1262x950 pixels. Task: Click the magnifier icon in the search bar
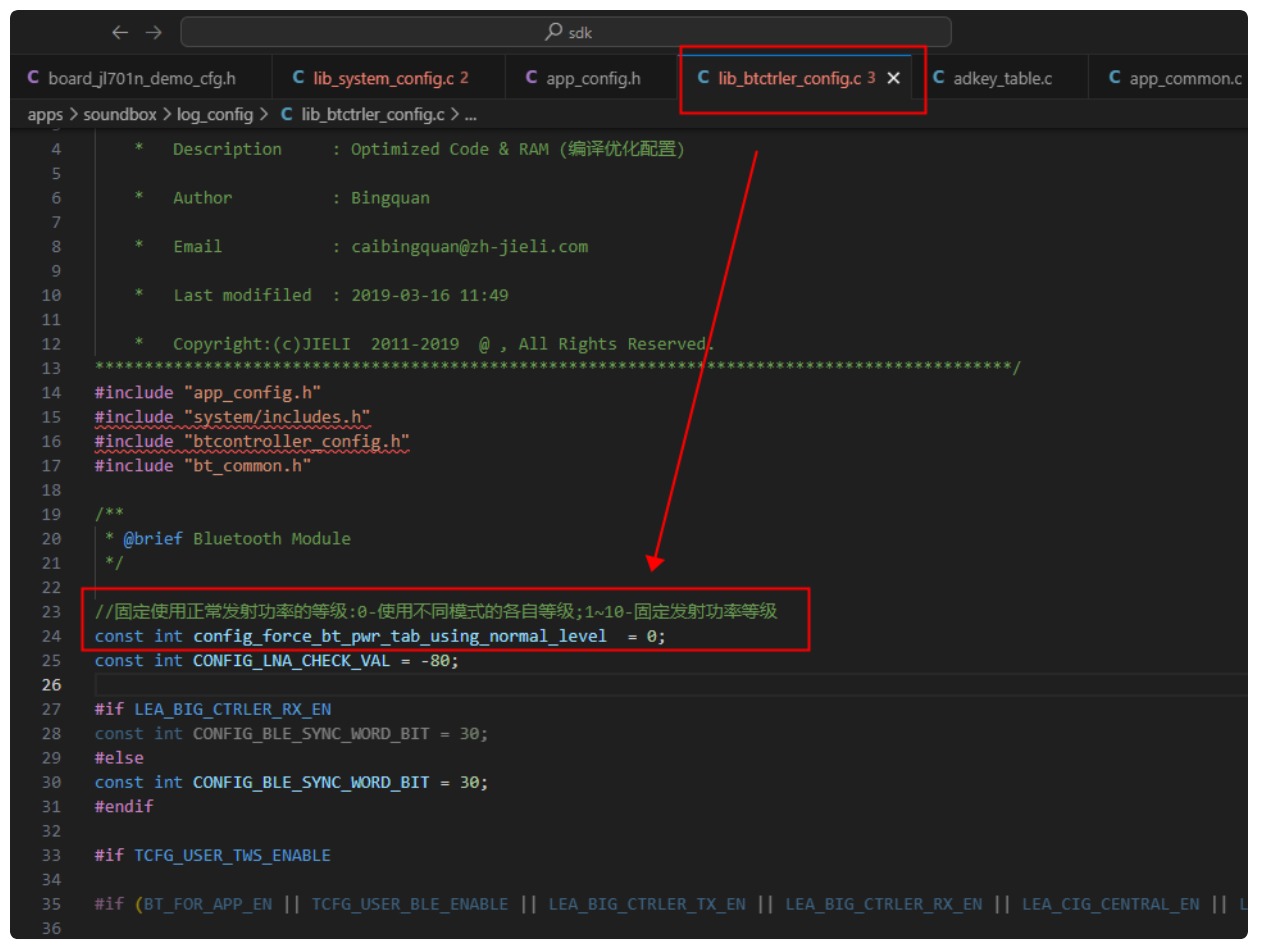[x=553, y=32]
